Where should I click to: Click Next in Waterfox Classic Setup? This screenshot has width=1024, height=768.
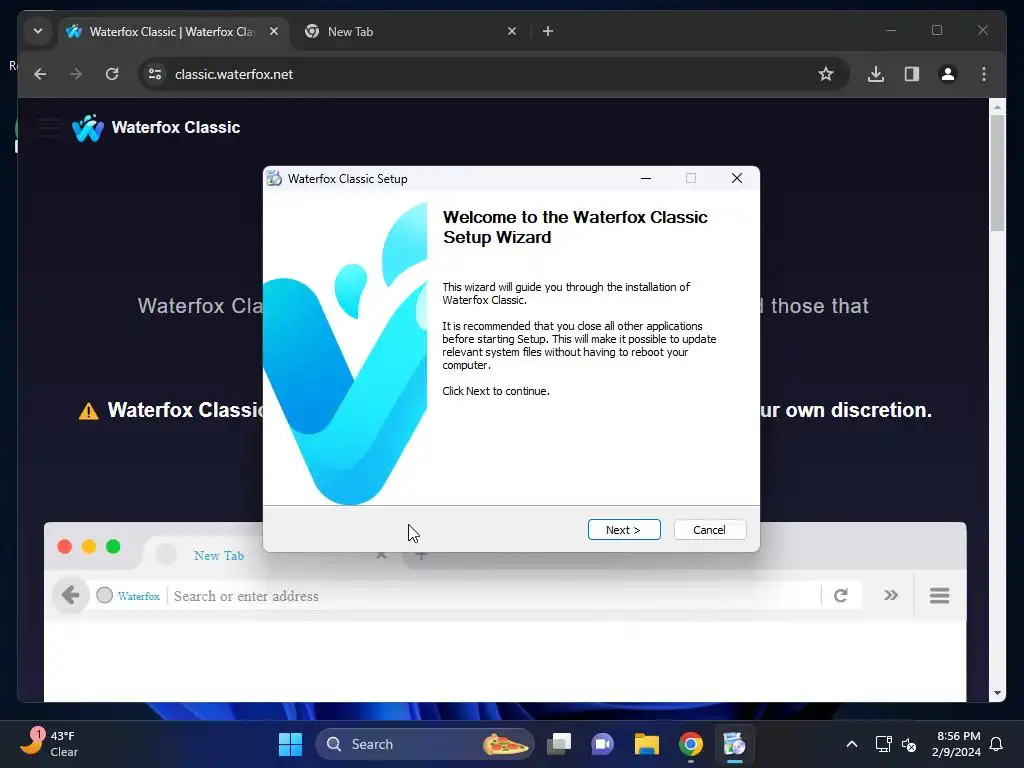click(x=624, y=530)
